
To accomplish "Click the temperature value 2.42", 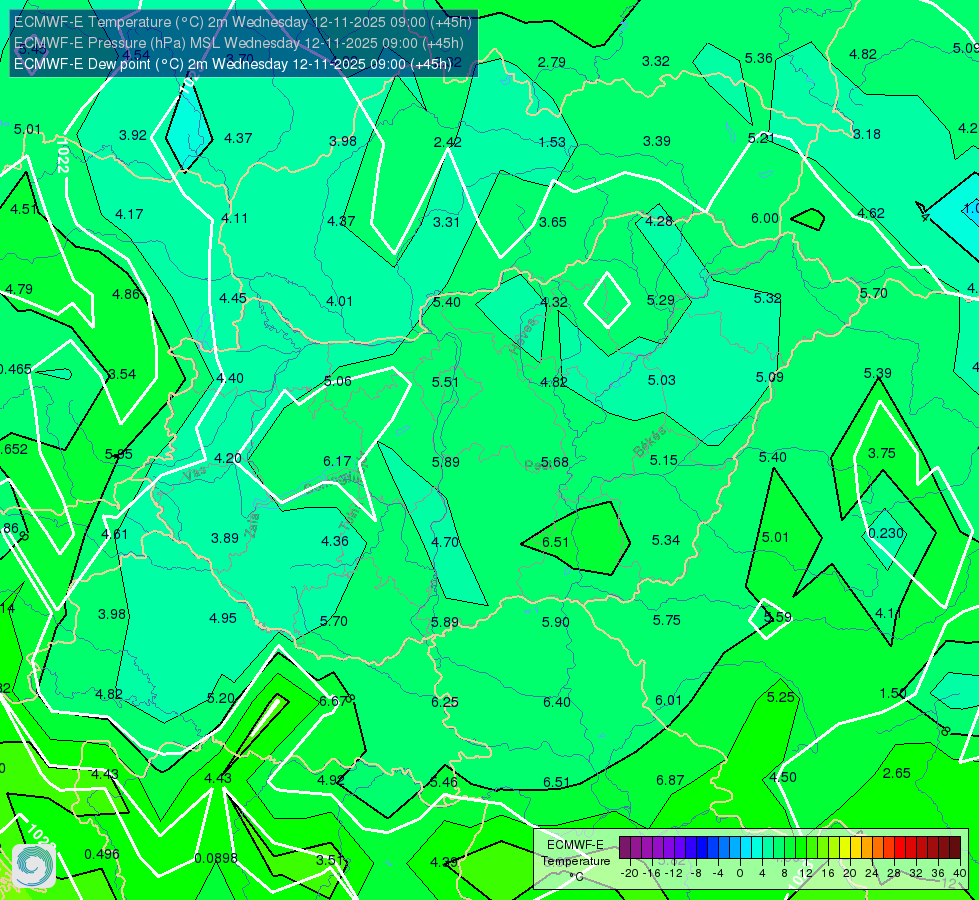I will point(448,142).
